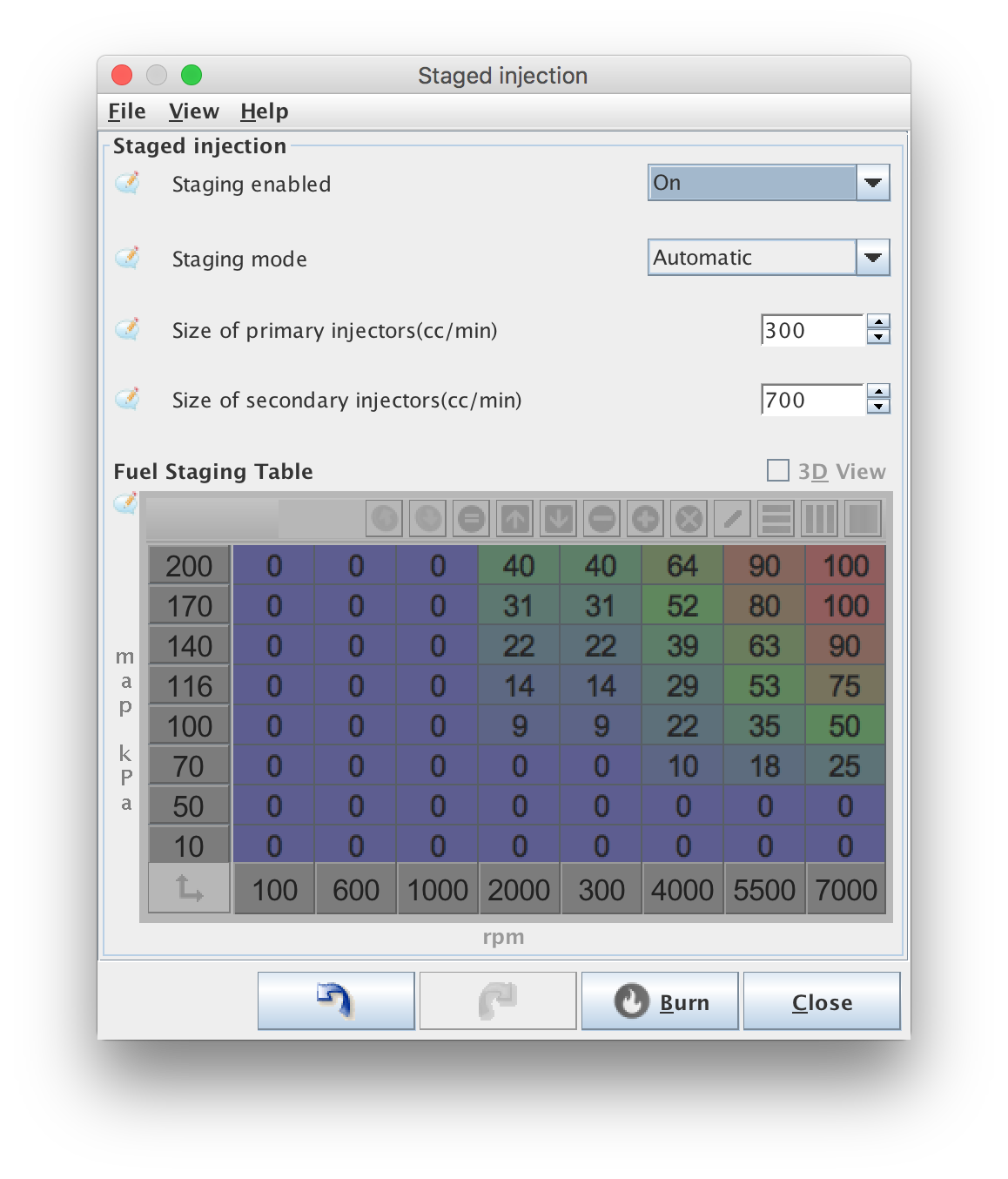1008x1179 pixels.
Task: Focus the secondary injectors field showing 700
Action: [x=812, y=400]
